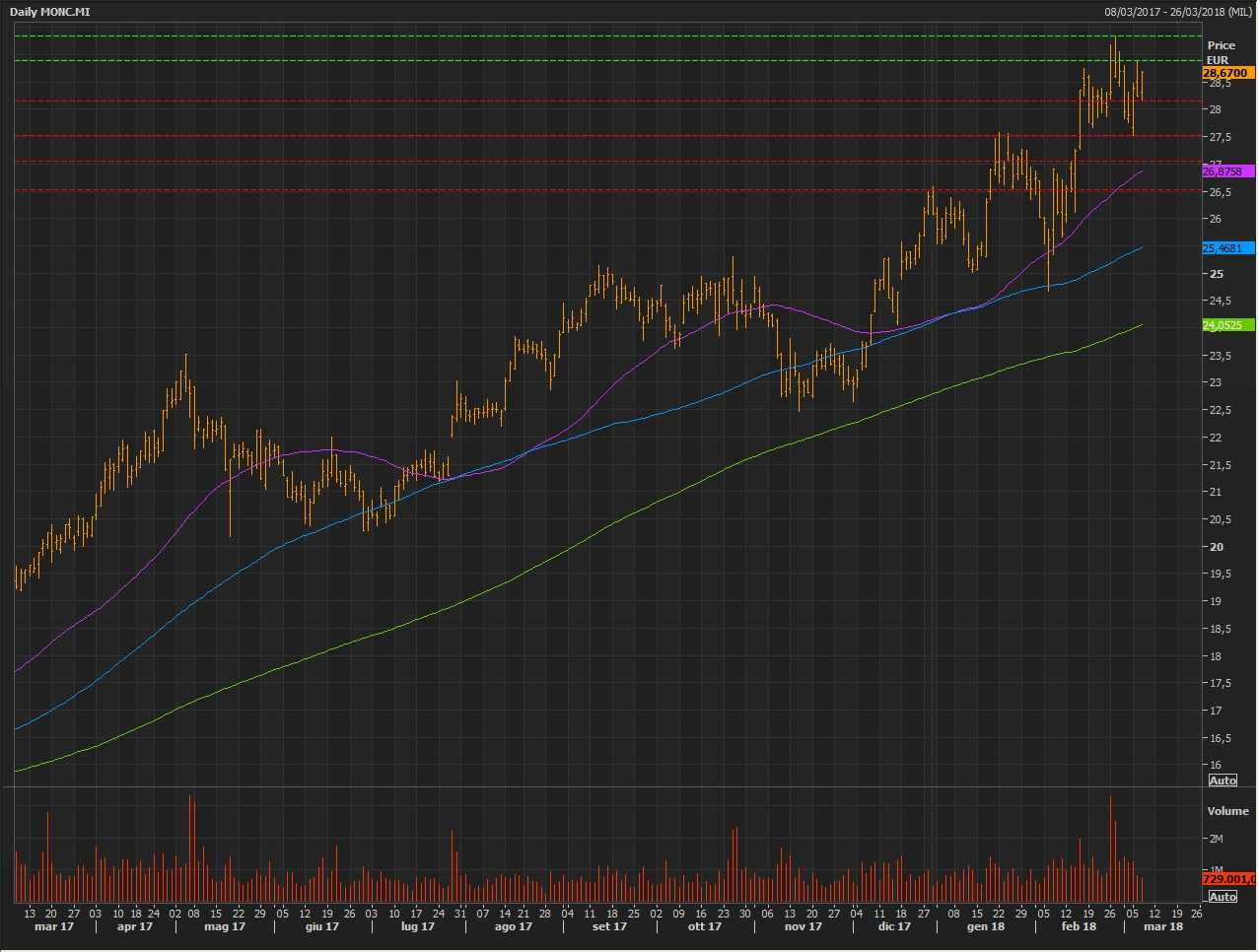Click the 2M mark on volume axis
This screenshot has height=952, width=1258.
1217,839
